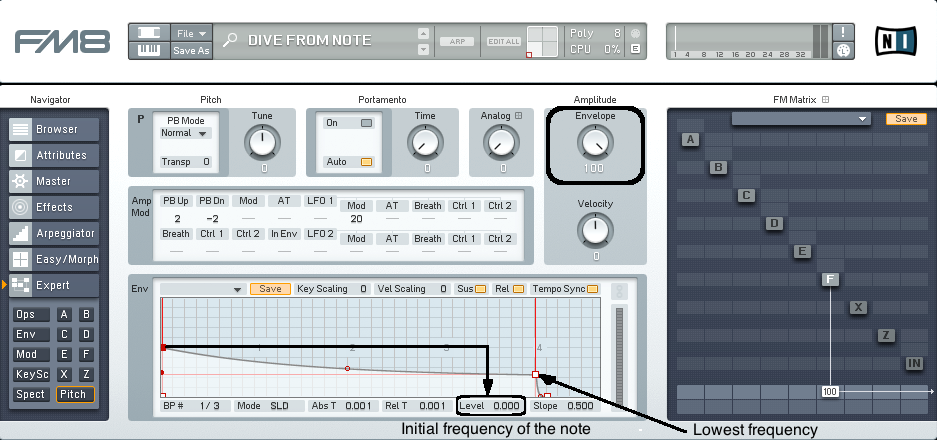Select operator A in FM Matrix
This screenshot has width=937, height=440.
[x=690, y=140]
